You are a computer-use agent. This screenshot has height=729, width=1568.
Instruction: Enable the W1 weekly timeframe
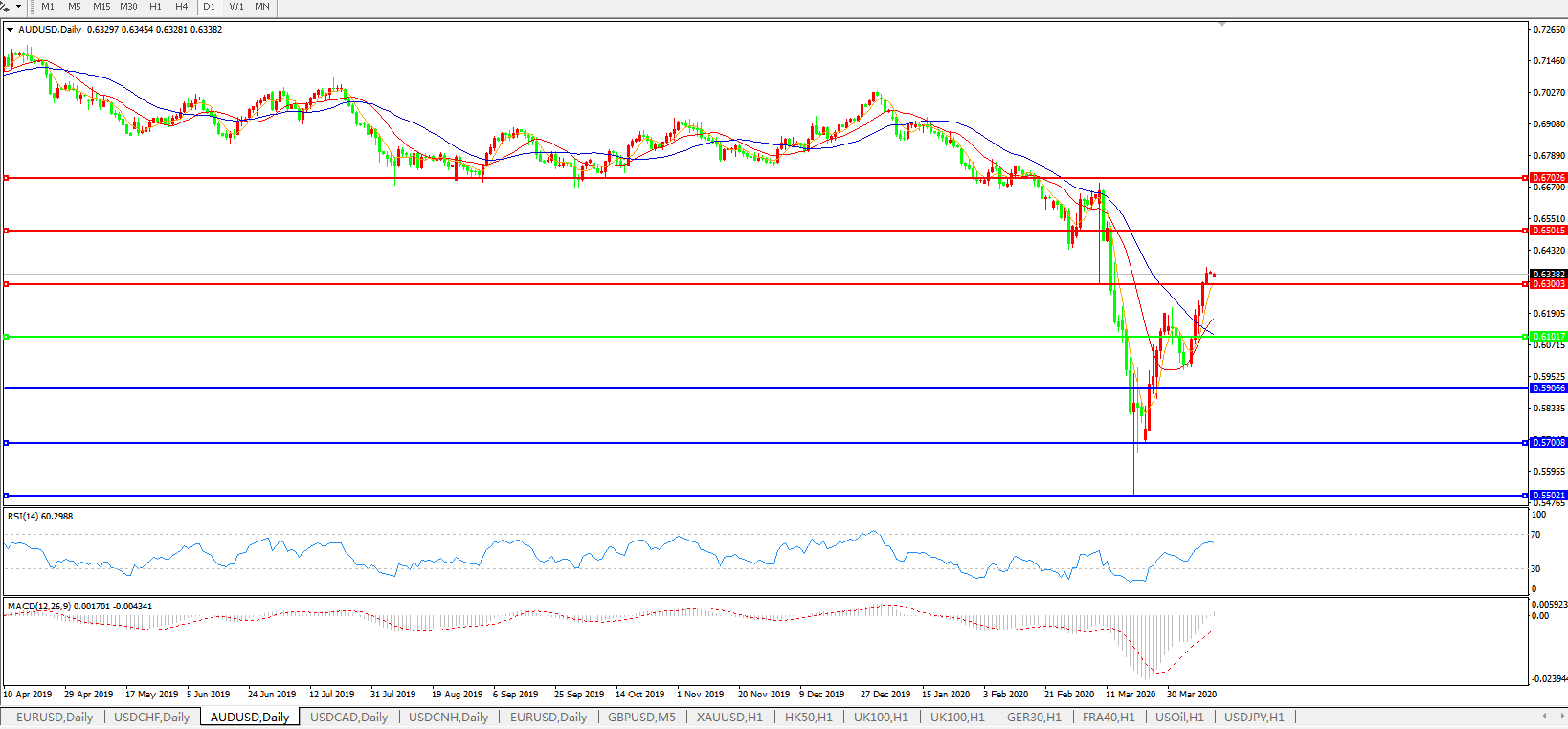pos(236,7)
